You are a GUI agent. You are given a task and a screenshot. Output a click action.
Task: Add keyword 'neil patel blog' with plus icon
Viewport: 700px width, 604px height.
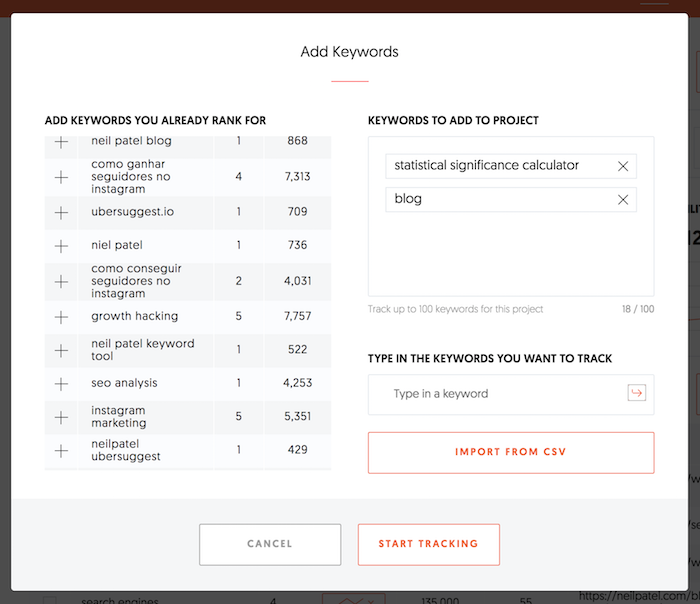61,142
